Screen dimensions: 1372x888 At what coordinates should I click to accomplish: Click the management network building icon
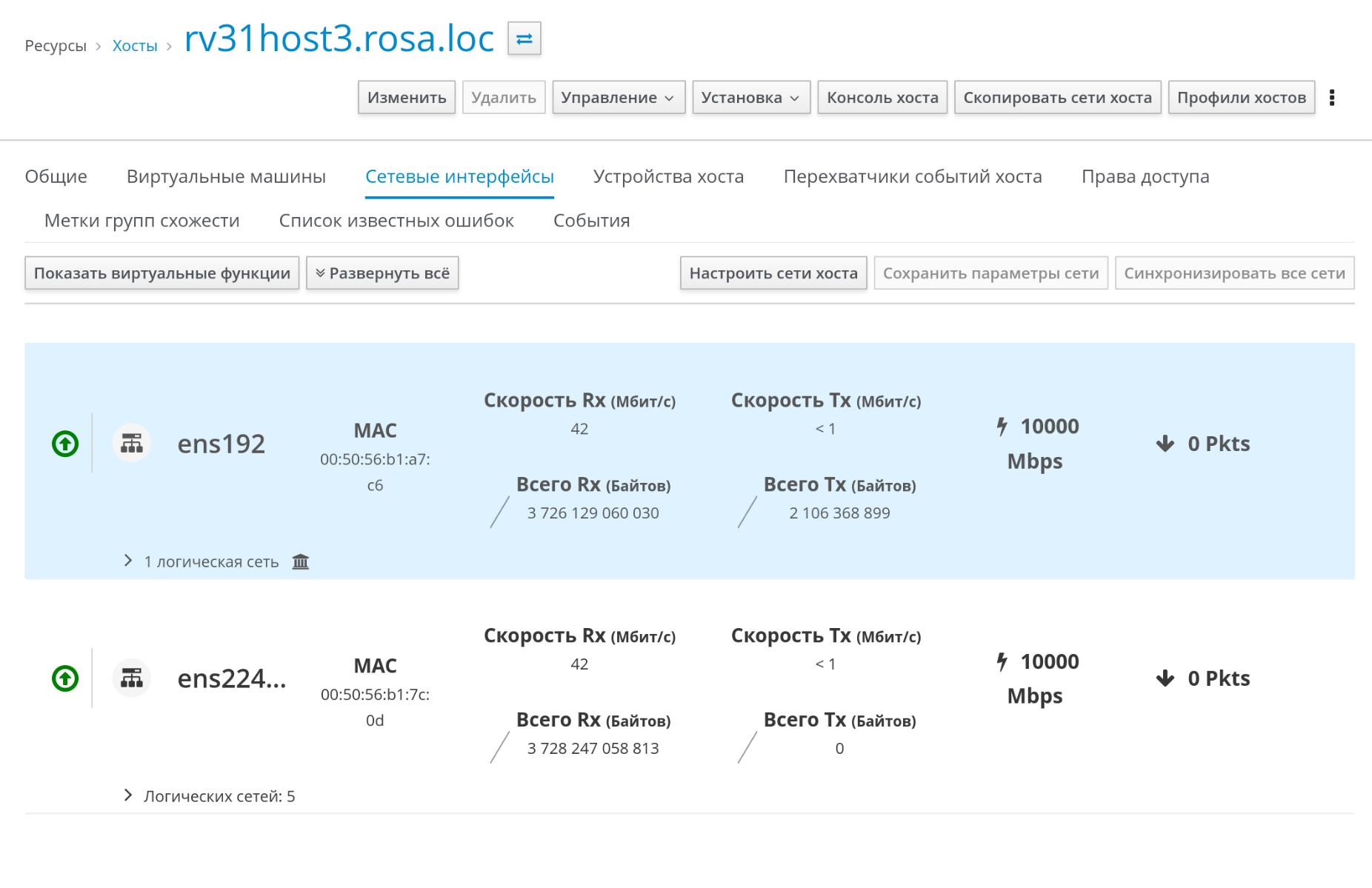(300, 561)
